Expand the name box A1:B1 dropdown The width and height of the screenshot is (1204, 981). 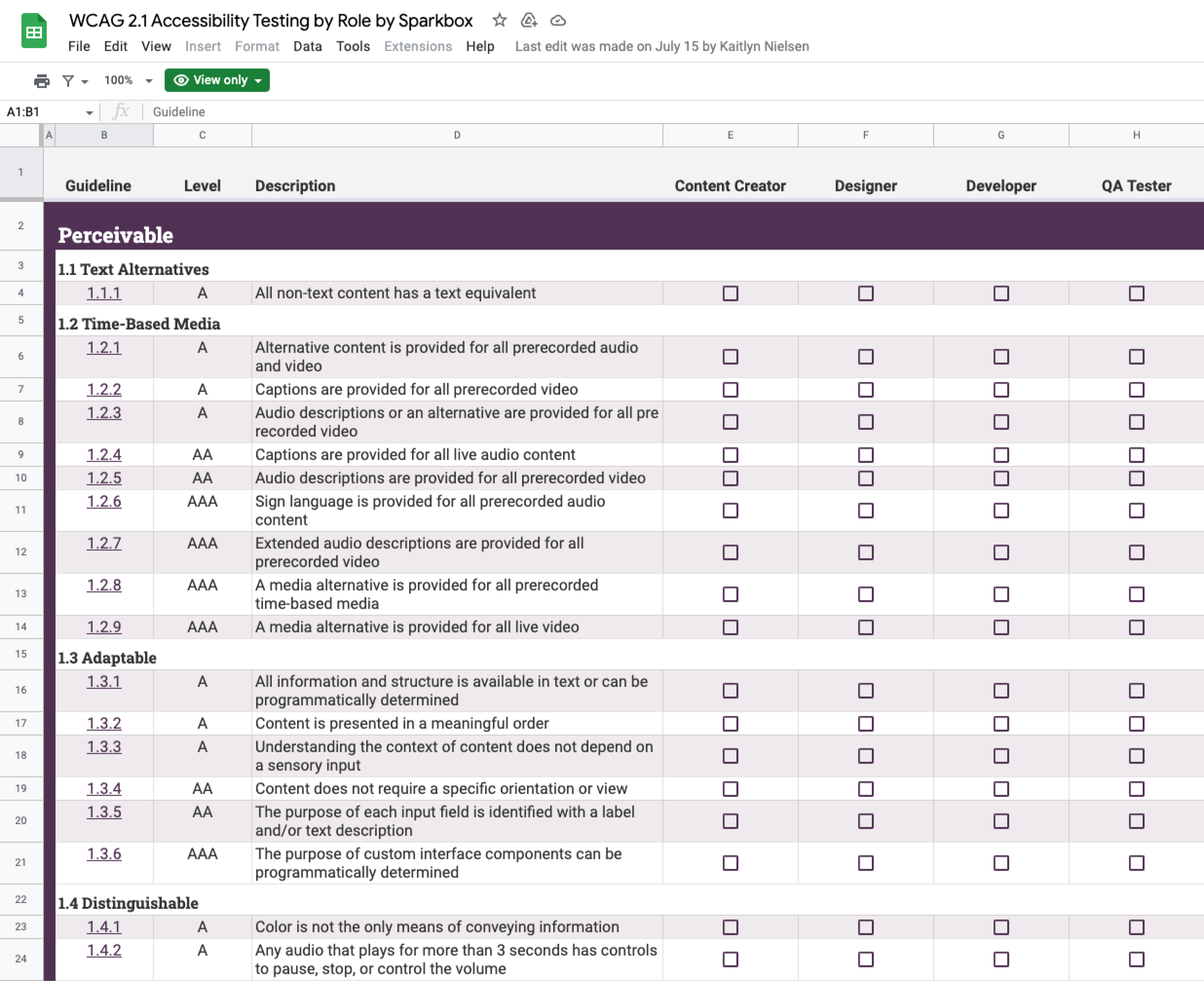pyautogui.click(x=89, y=112)
